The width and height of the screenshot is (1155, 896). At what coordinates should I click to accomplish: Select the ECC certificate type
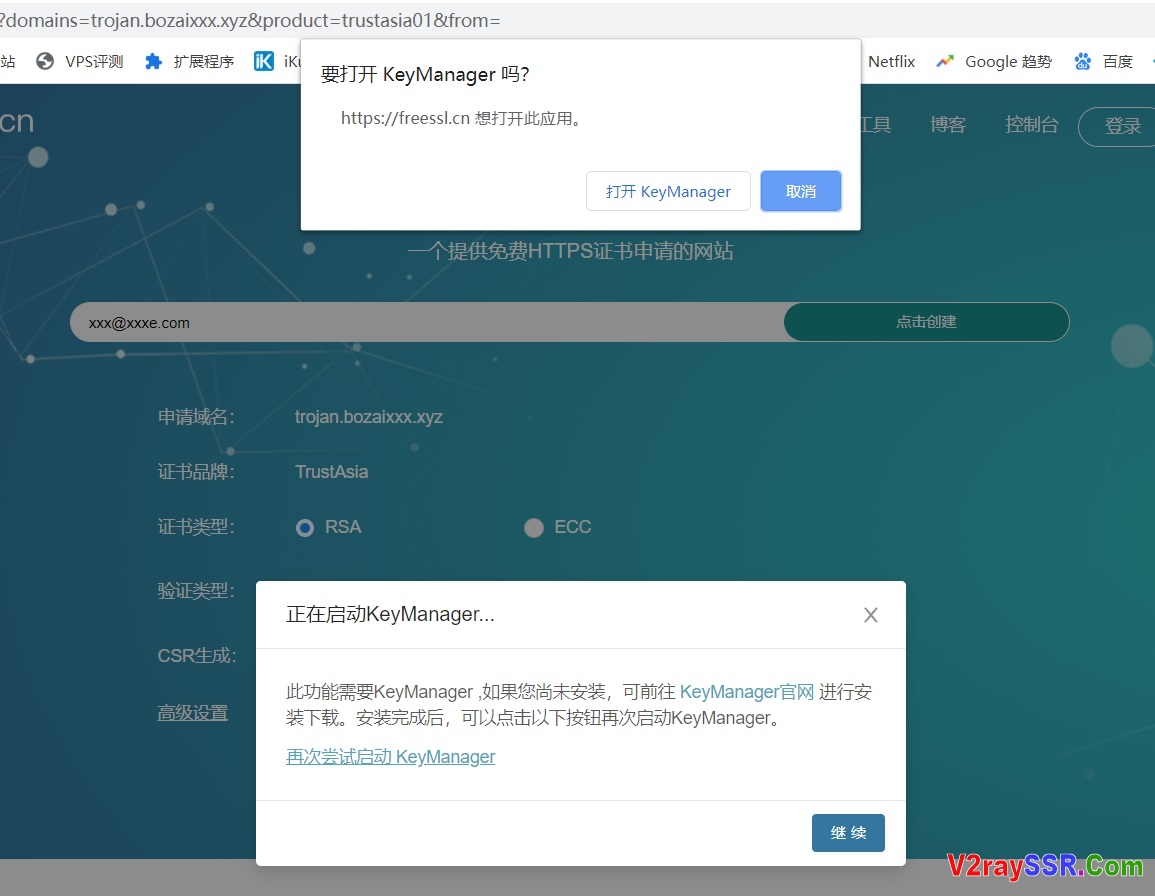pyautogui.click(x=534, y=527)
